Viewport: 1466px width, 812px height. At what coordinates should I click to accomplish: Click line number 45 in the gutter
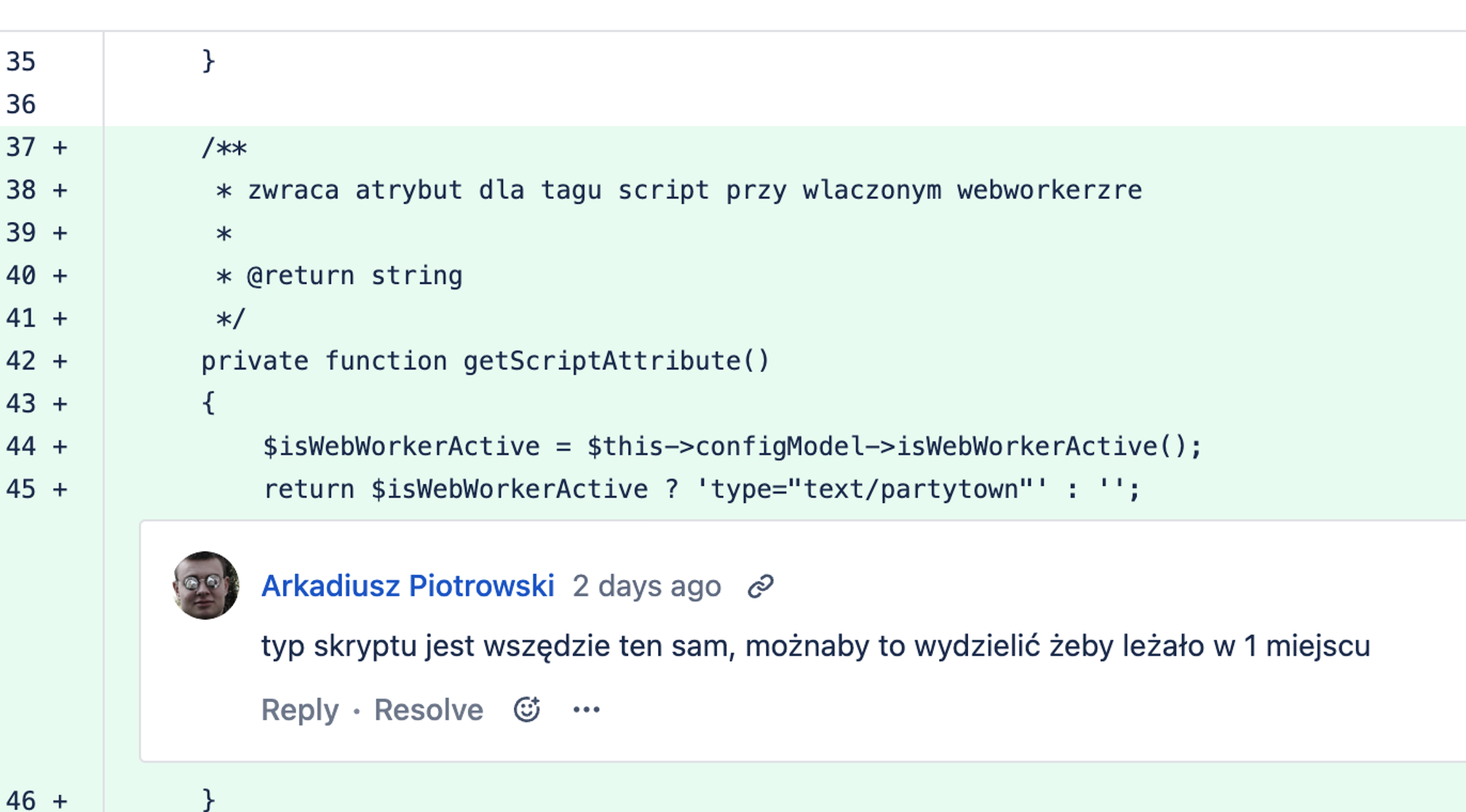point(21,489)
